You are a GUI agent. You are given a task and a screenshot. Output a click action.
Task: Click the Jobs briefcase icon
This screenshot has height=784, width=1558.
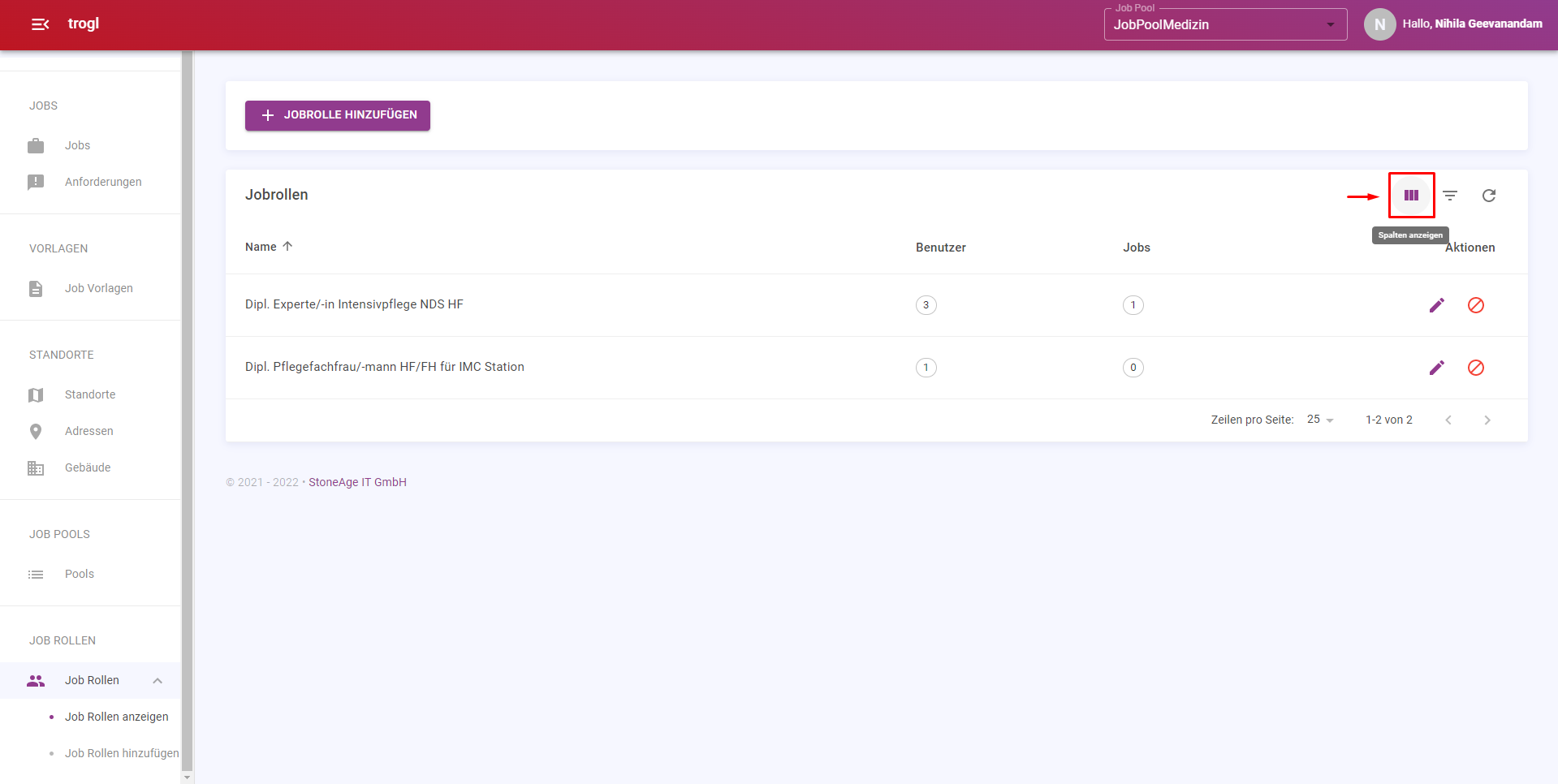coord(36,146)
